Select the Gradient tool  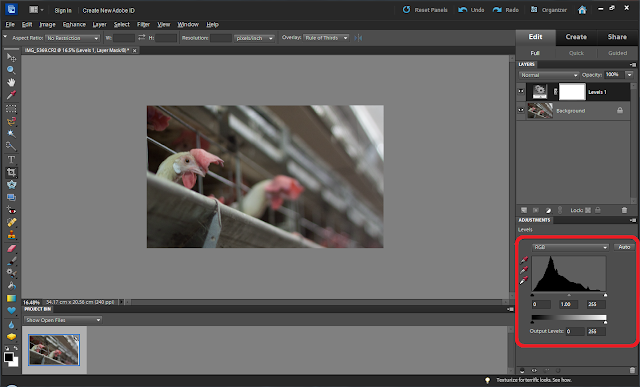point(11,298)
